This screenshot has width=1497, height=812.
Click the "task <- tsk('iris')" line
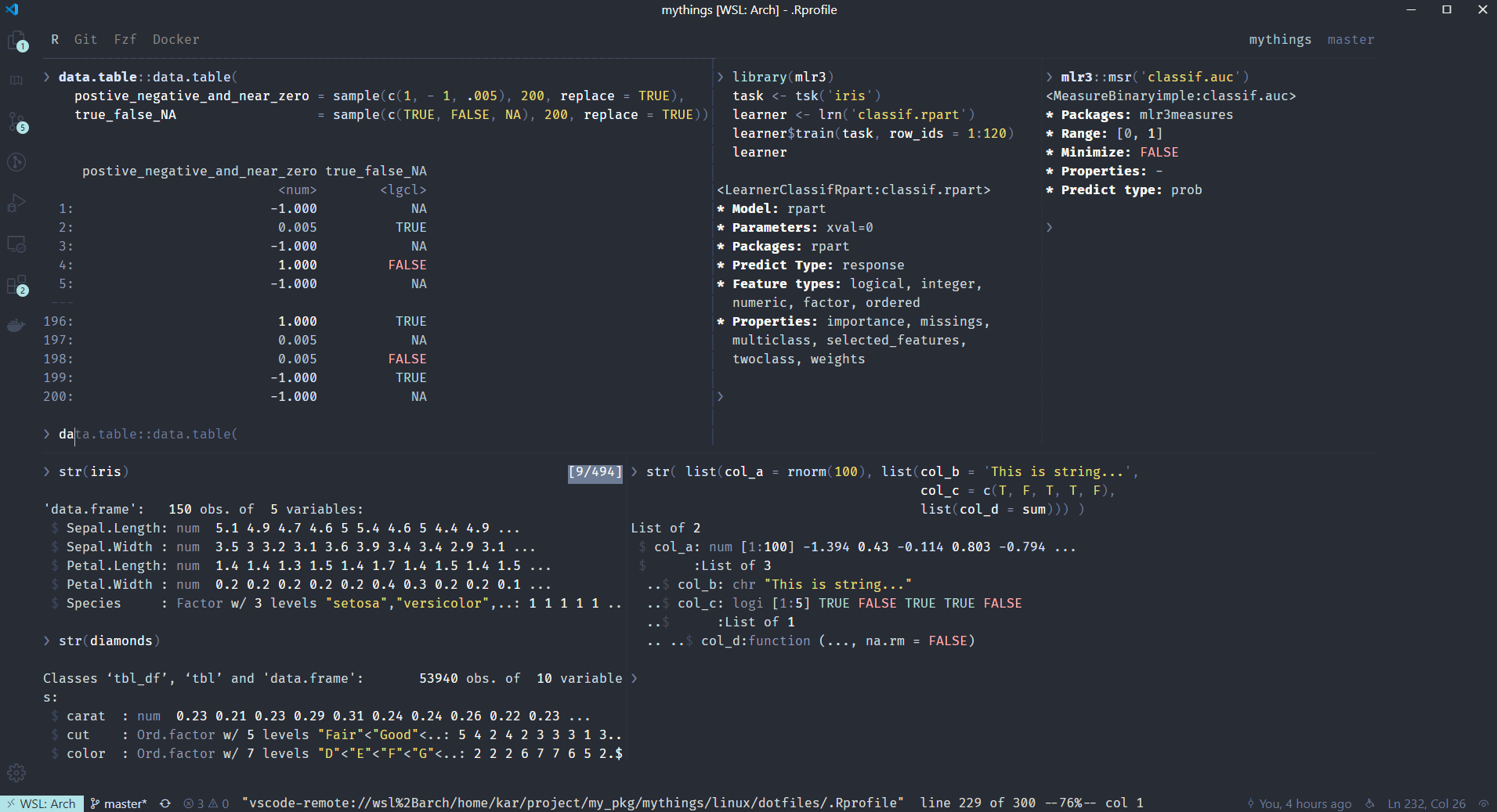[807, 96]
